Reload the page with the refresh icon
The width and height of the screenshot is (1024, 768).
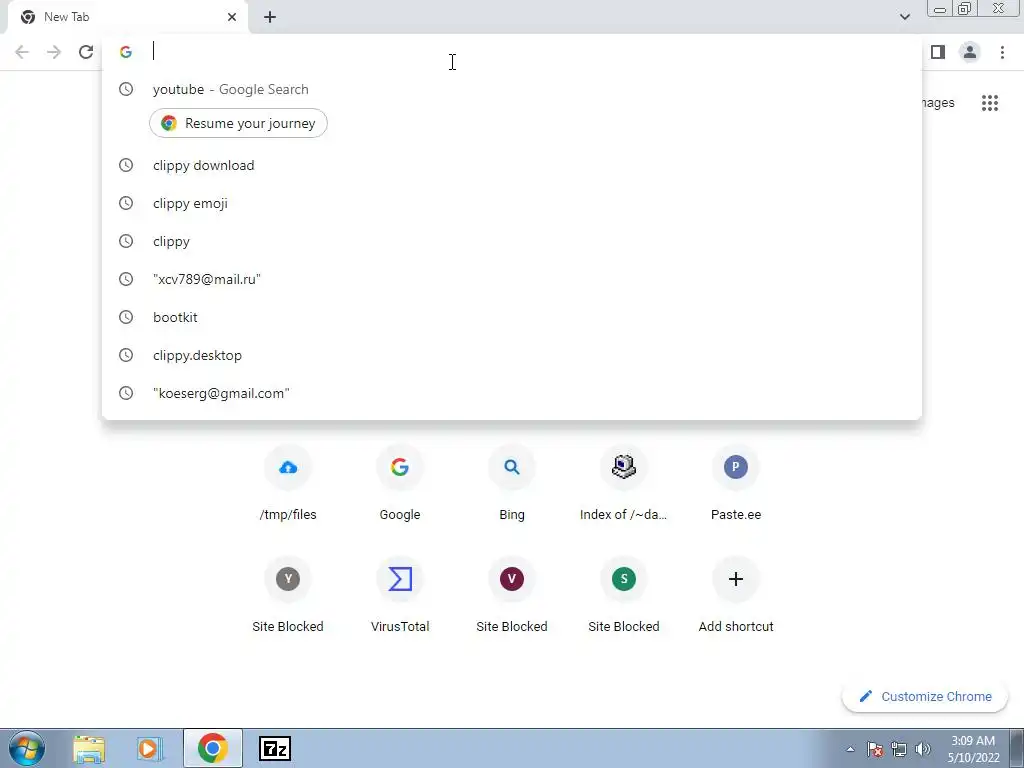click(86, 52)
